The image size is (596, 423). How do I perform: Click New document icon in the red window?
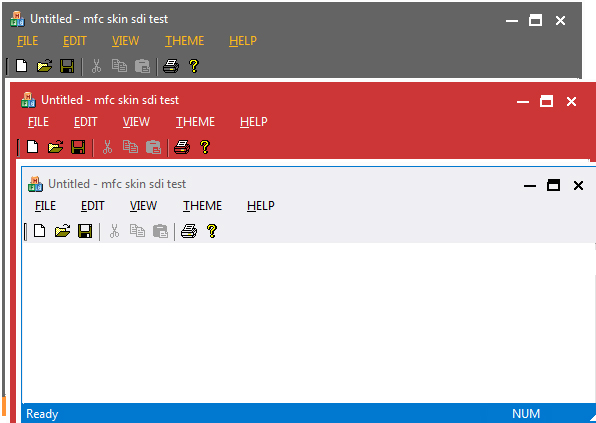[33, 147]
